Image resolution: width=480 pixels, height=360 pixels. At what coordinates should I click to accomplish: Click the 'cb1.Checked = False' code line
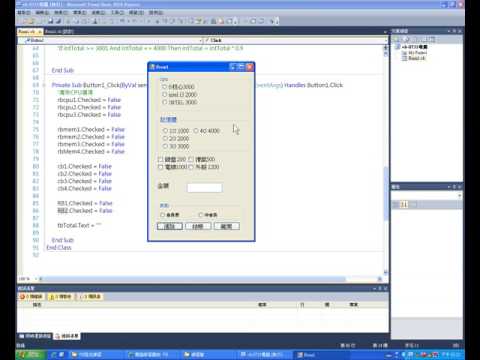pos(84,166)
